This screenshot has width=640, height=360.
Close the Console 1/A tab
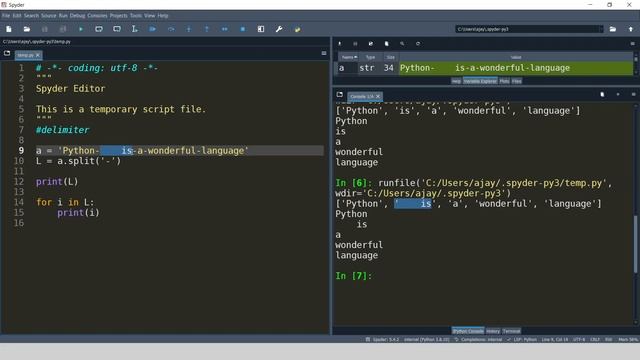click(378, 96)
